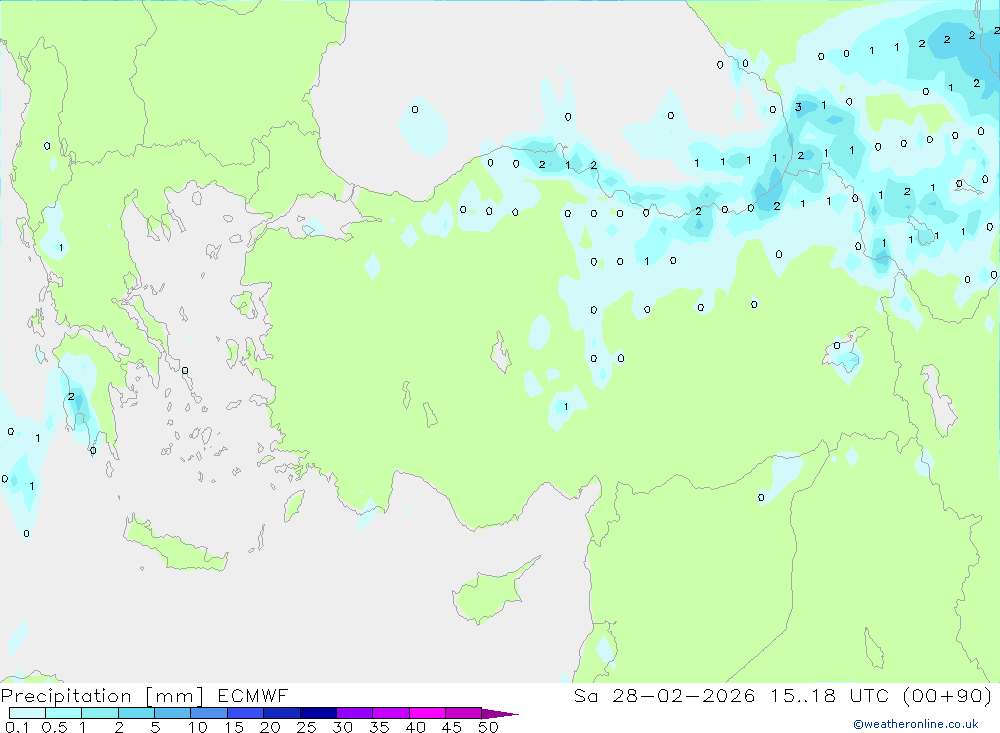Click the '20' legend scale label

pyautogui.click(x=270, y=727)
